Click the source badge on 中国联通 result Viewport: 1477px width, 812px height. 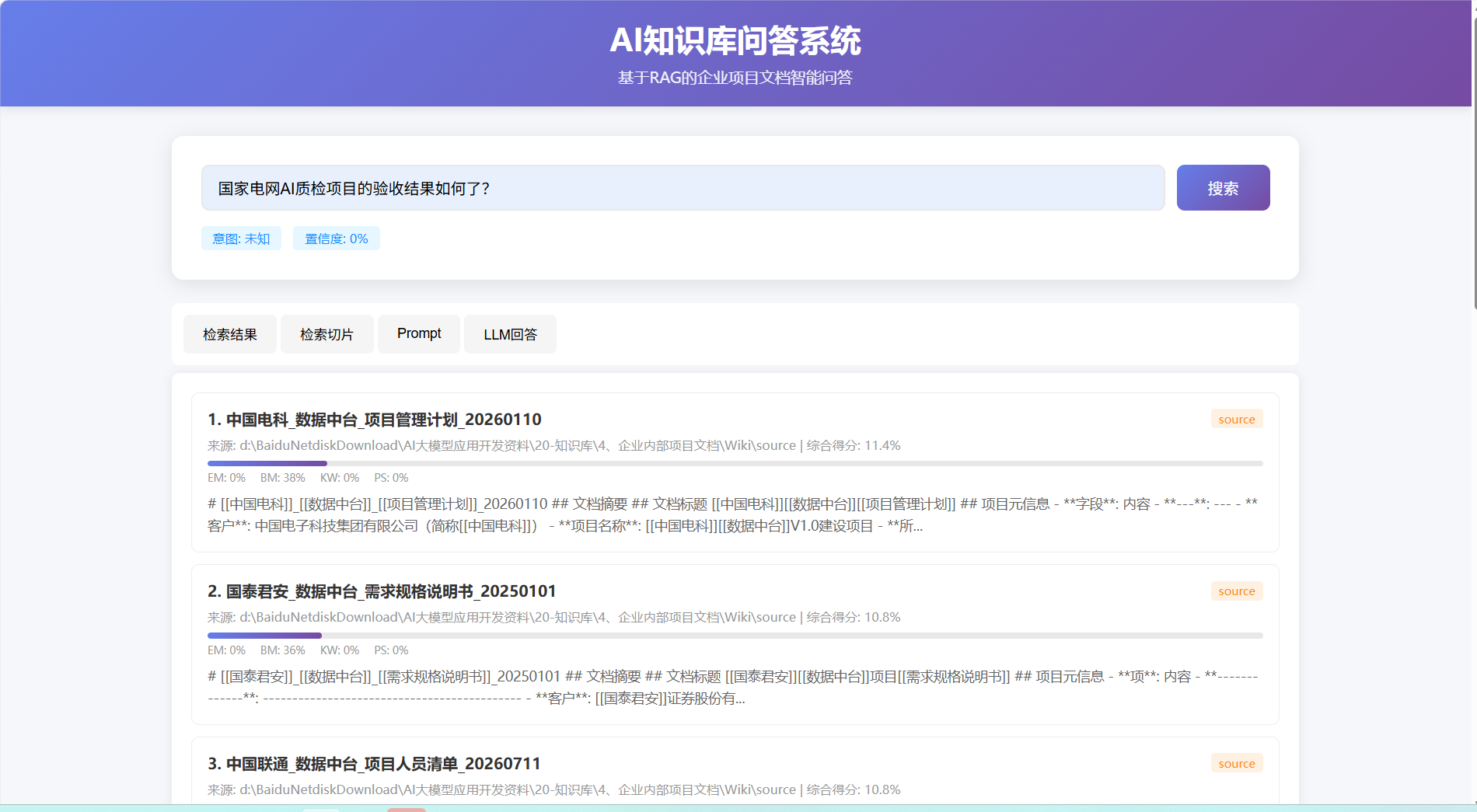click(1237, 764)
